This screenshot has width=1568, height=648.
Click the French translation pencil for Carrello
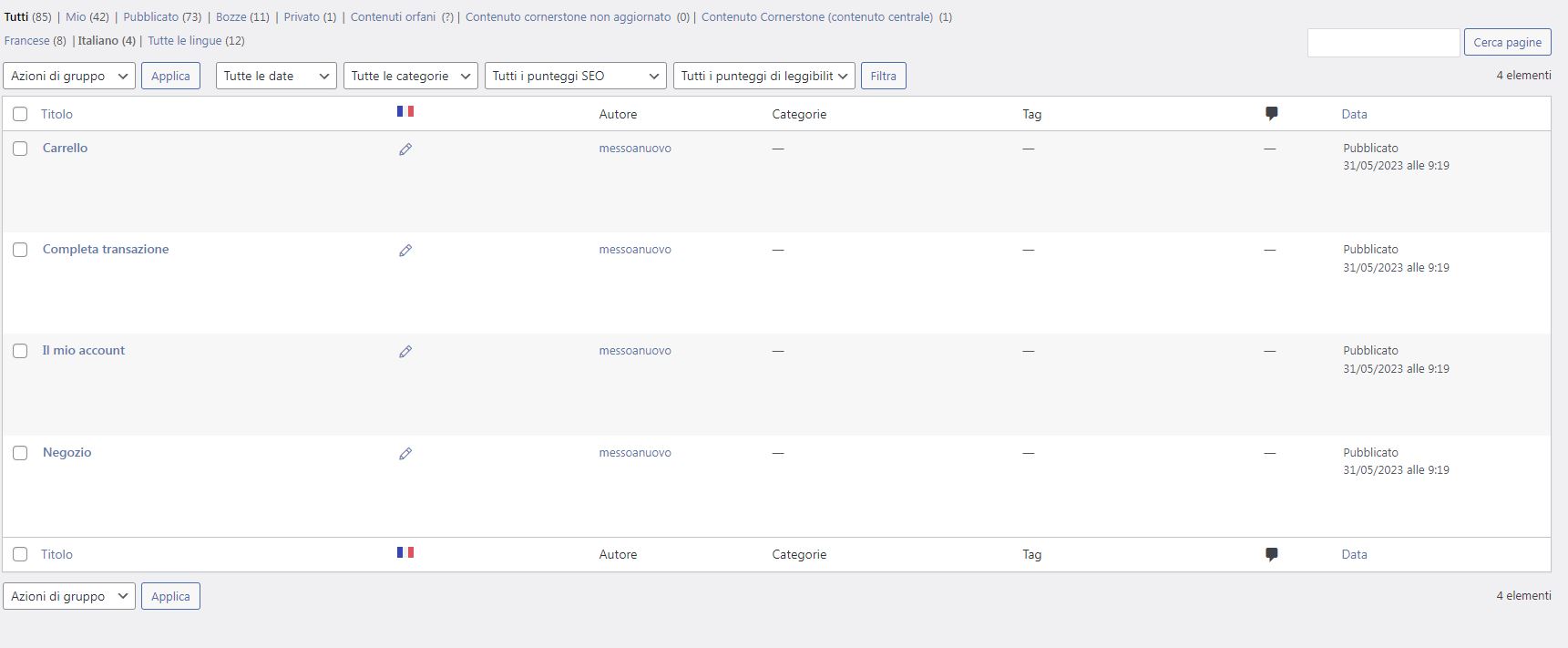[405, 149]
